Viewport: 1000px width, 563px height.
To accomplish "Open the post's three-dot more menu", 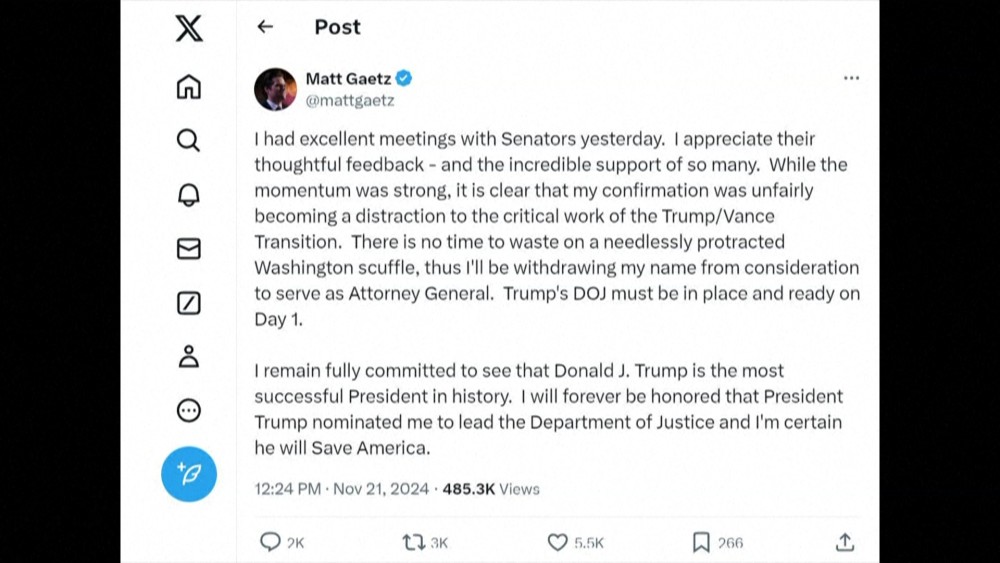I will pyautogui.click(x=851, y=78).
